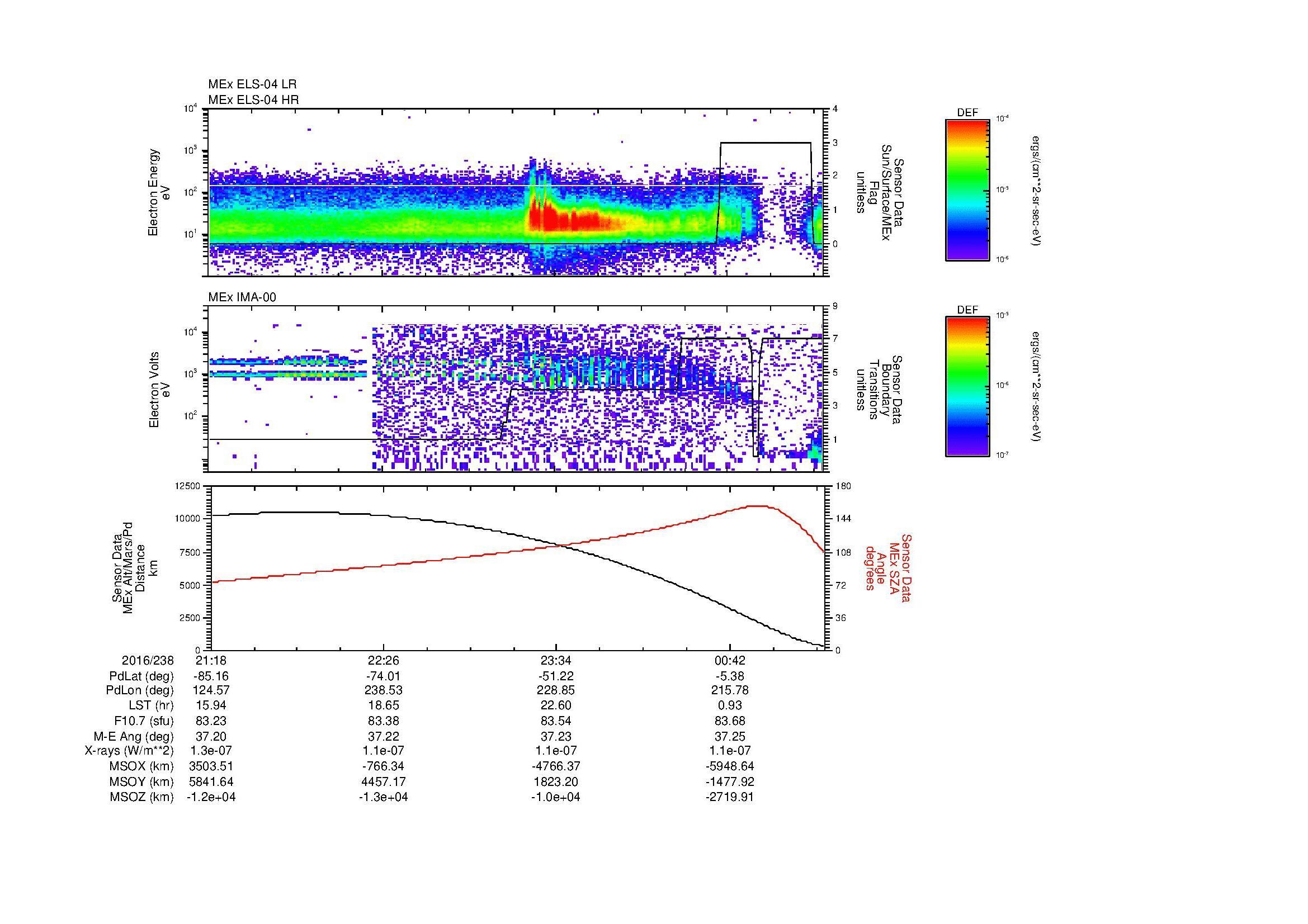Click the 'MSOZ (km)' row label
The width and height of the screenshot is (1308, 924).
pyautogui.click(x=142, y=797)
